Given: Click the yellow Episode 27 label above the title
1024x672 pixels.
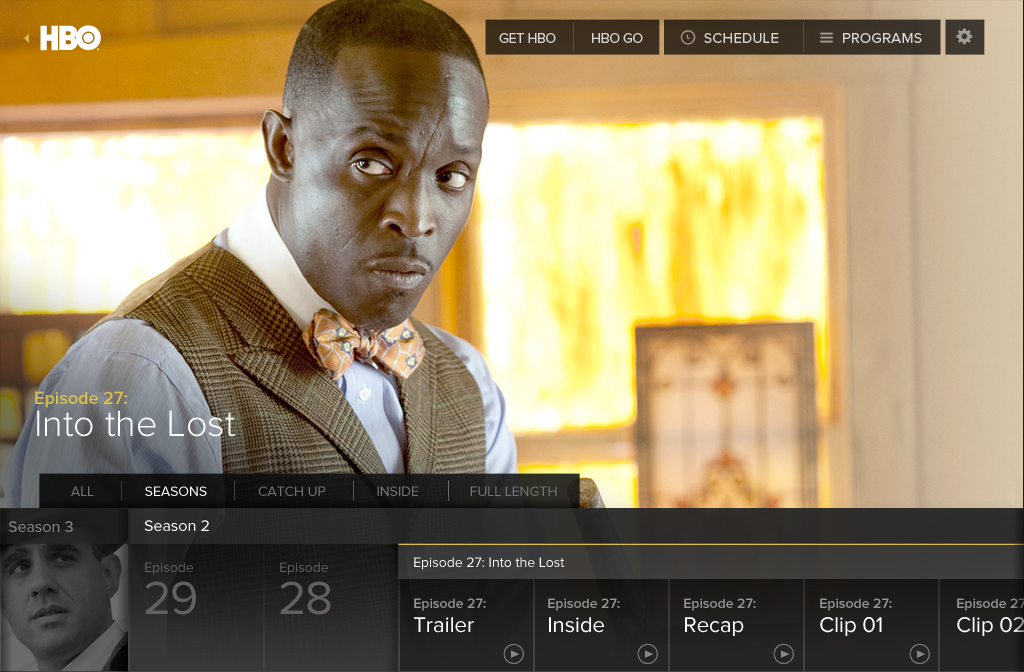Looking at the screenshot, I should 81,398.
